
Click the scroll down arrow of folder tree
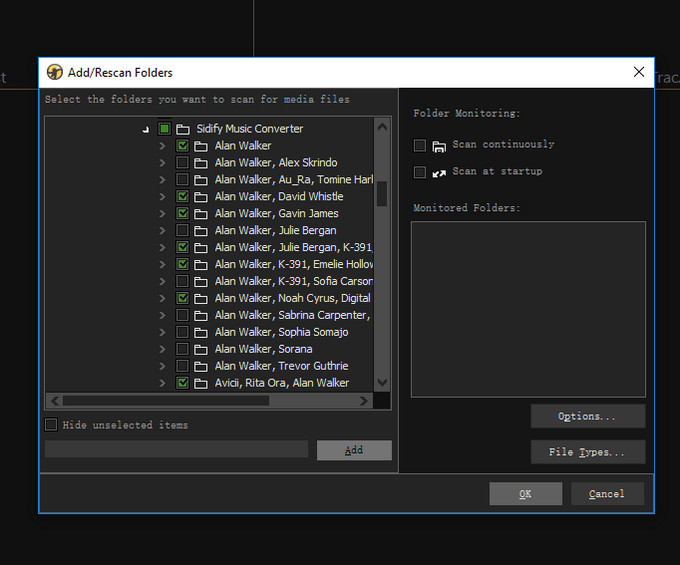382,382
